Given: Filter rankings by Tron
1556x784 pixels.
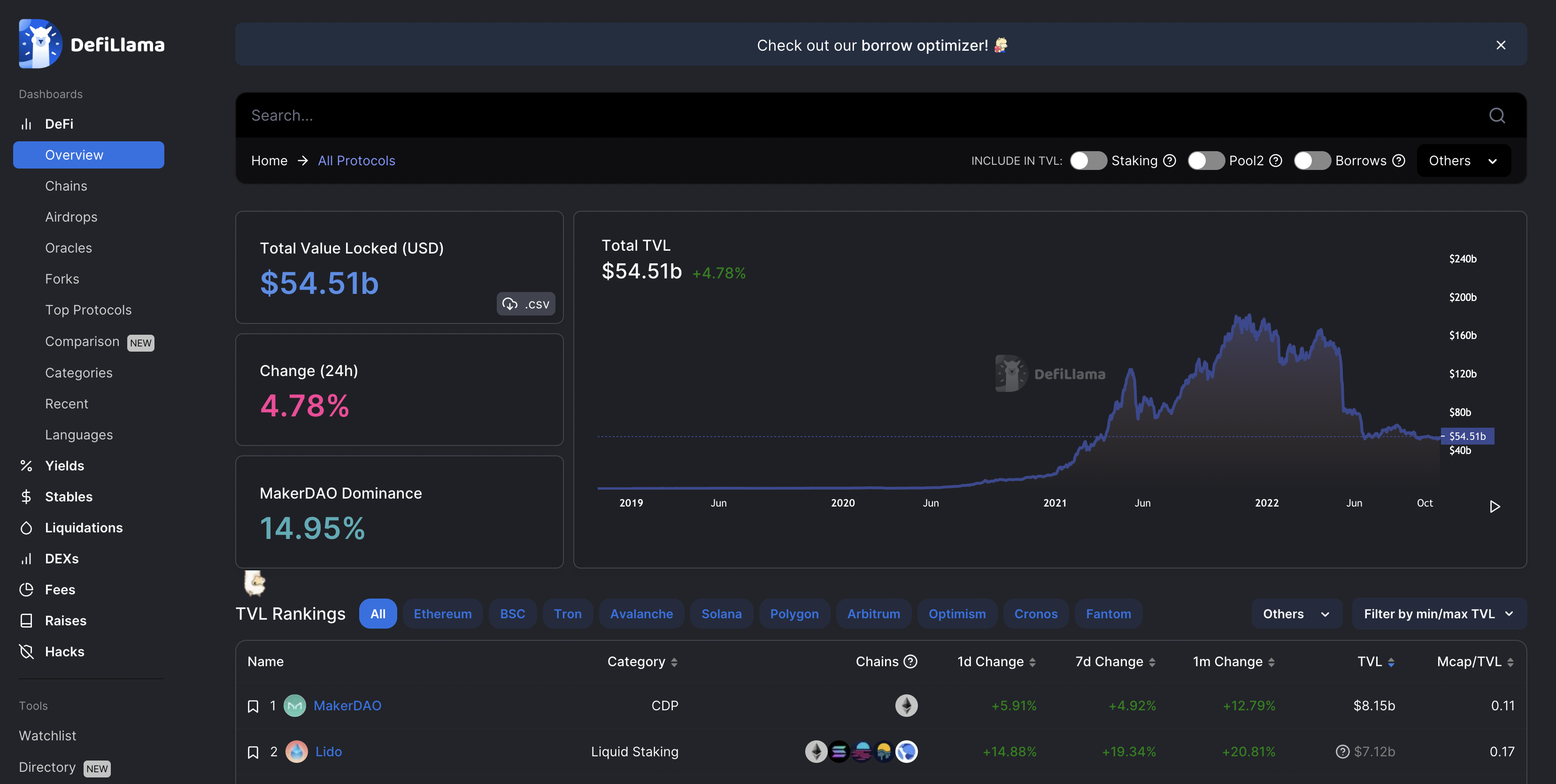Looking at the screenshot, I should (x=567, y=614).
